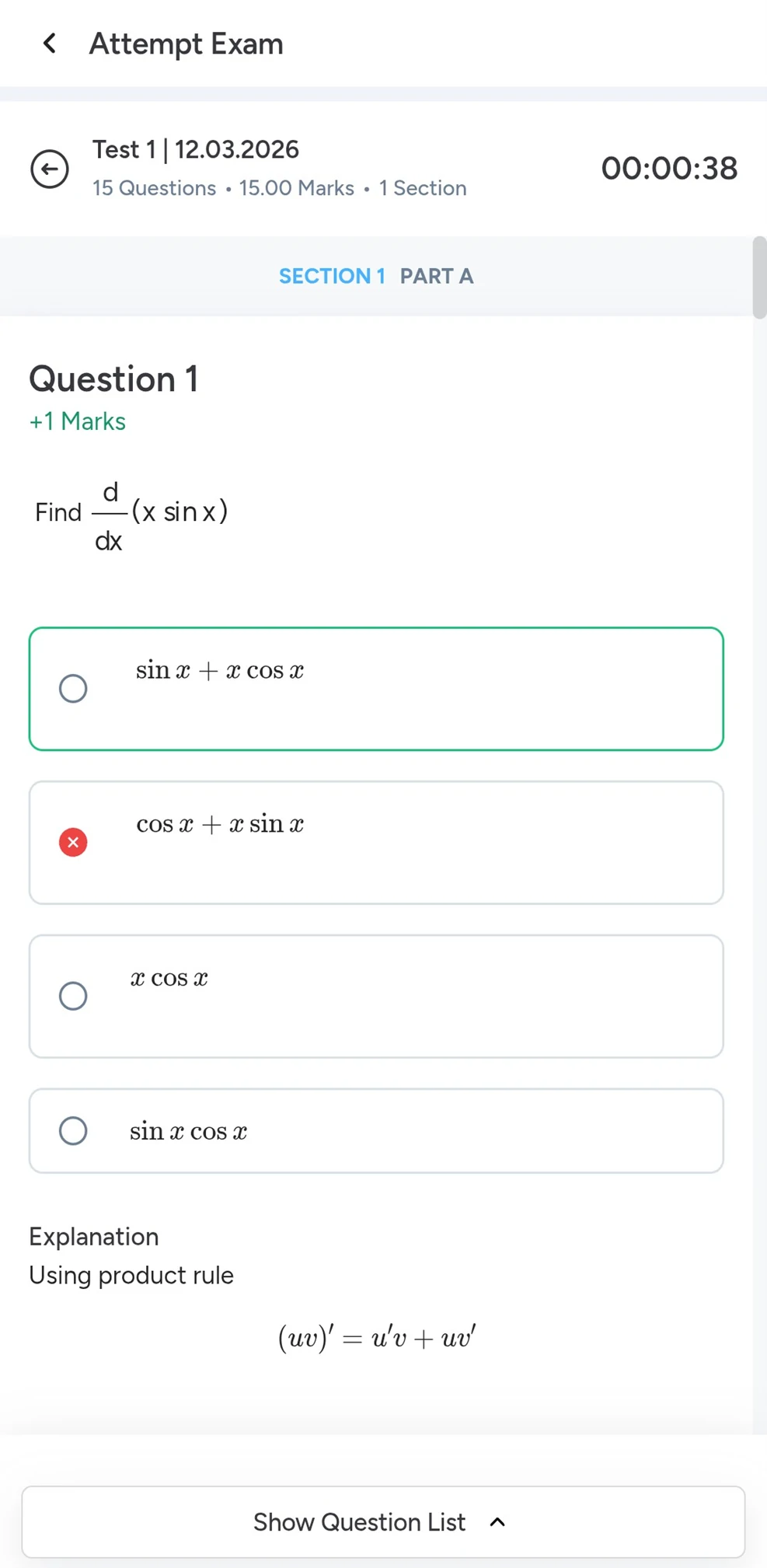Click the red cross on the incorrect answer
Viewport: 767px width, 1568px height.
tap(73, 842)
